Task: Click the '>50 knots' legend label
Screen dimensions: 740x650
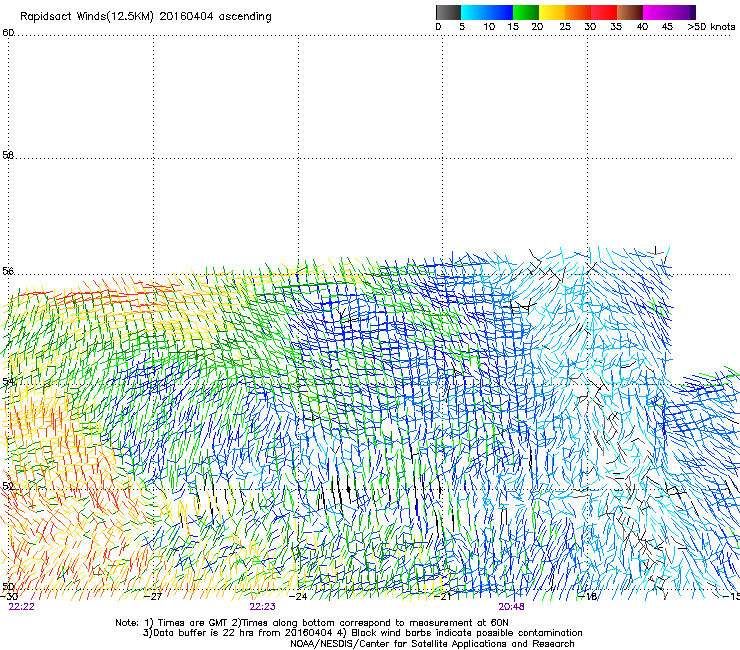Action: (x=711, y=27)
